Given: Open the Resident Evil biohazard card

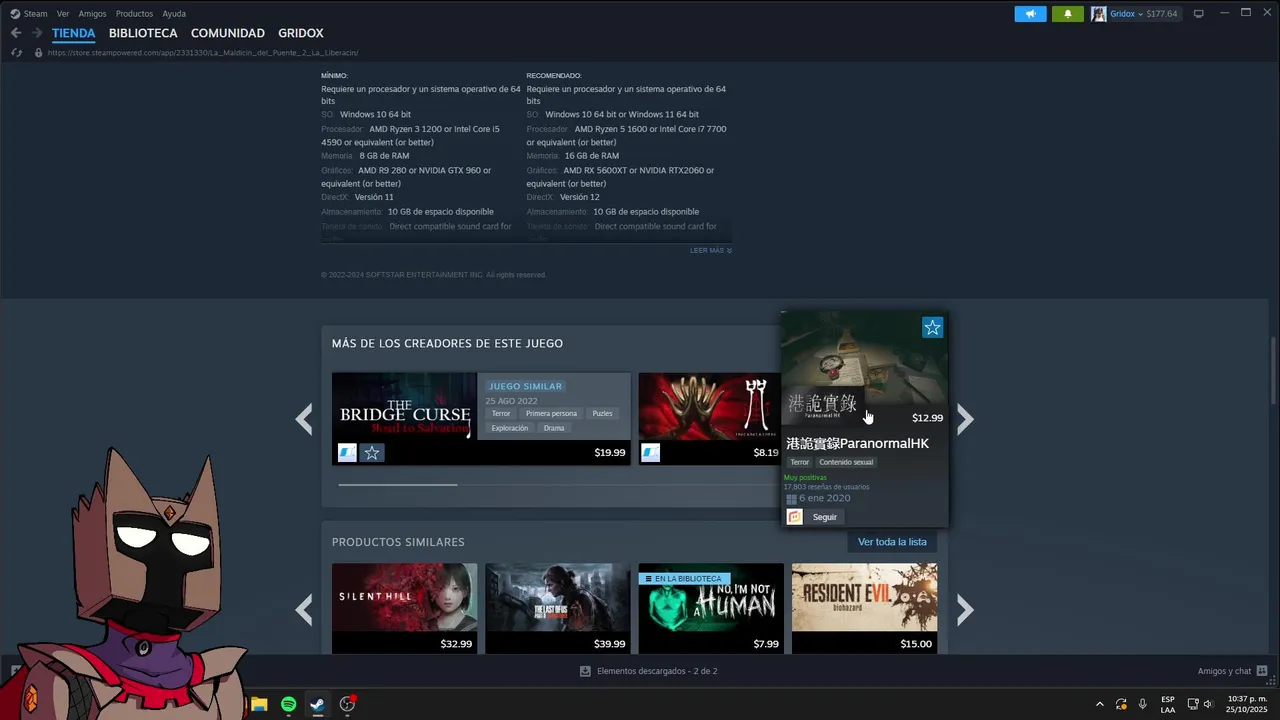Looking at the screenshot, I should click(x=864, y=608).
